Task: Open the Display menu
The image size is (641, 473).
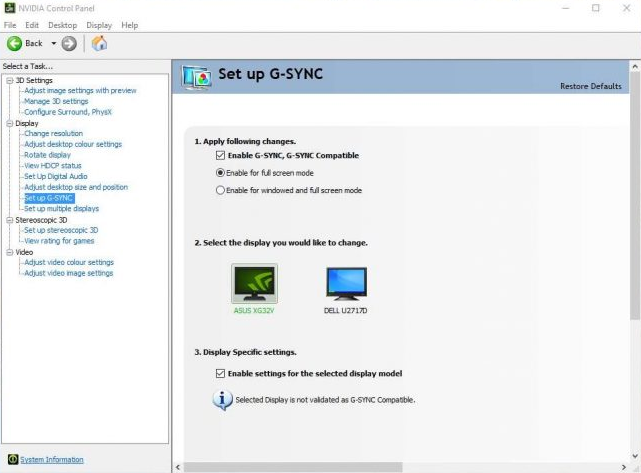Action: pos(99,25)
